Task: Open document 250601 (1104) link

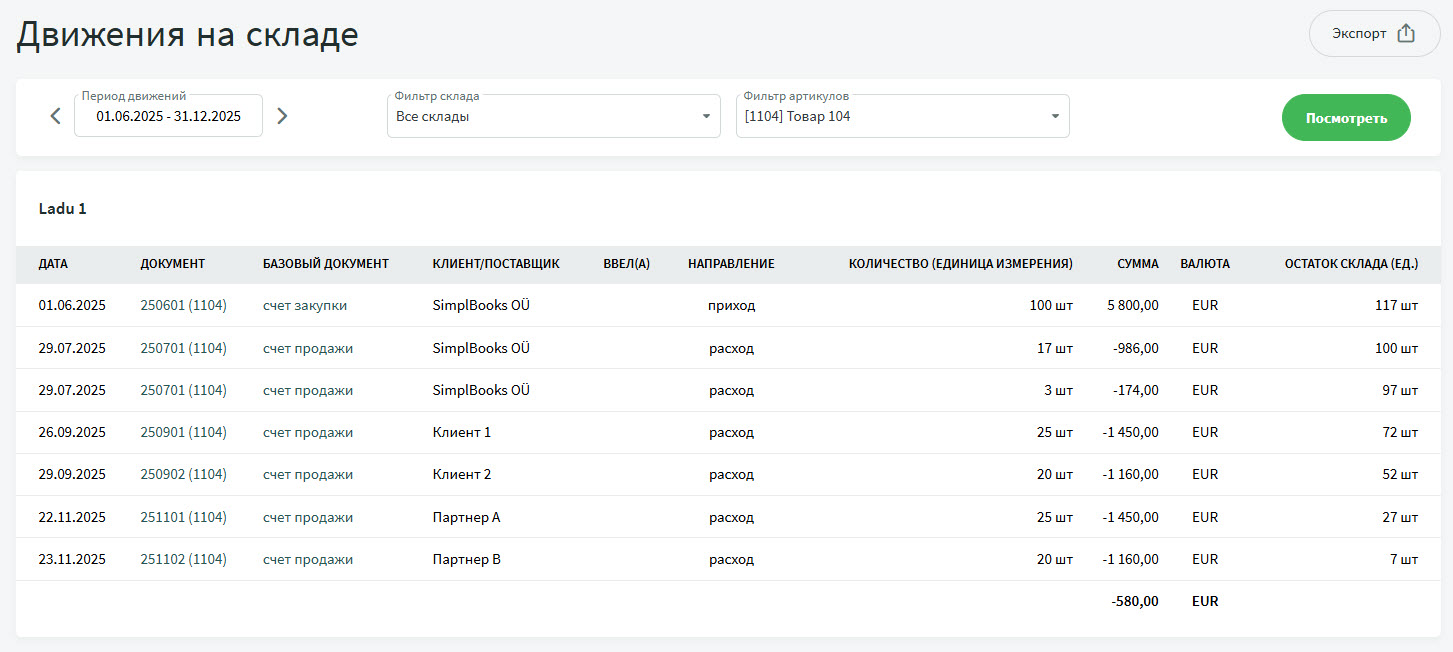Action: (183, 306)
